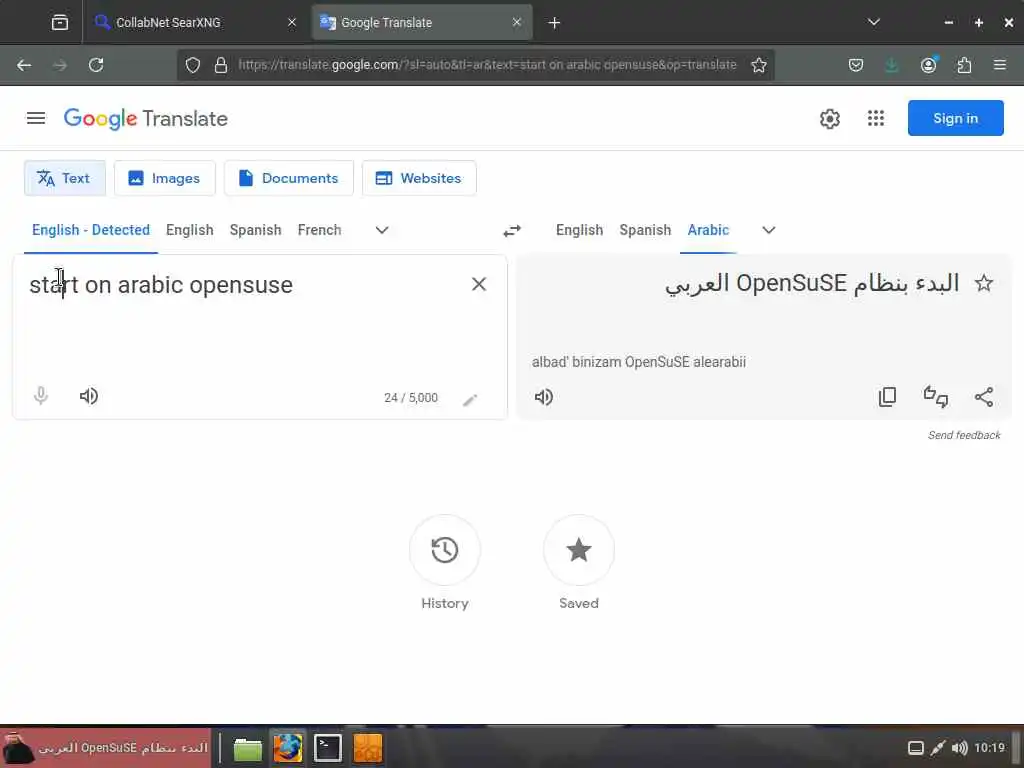Switch to Websites translation mode

click(419, 178)
